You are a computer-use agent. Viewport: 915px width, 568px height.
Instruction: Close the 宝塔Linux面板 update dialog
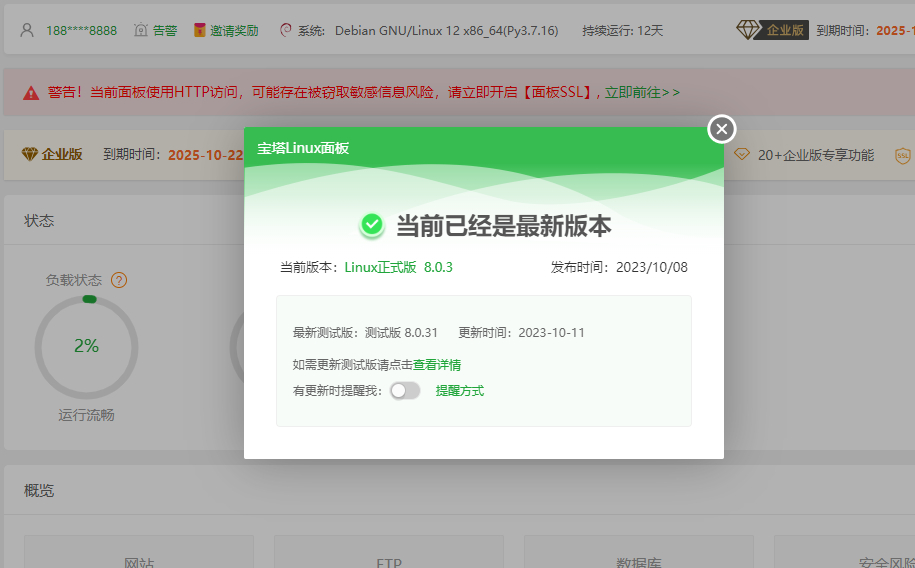pos(722,129)
